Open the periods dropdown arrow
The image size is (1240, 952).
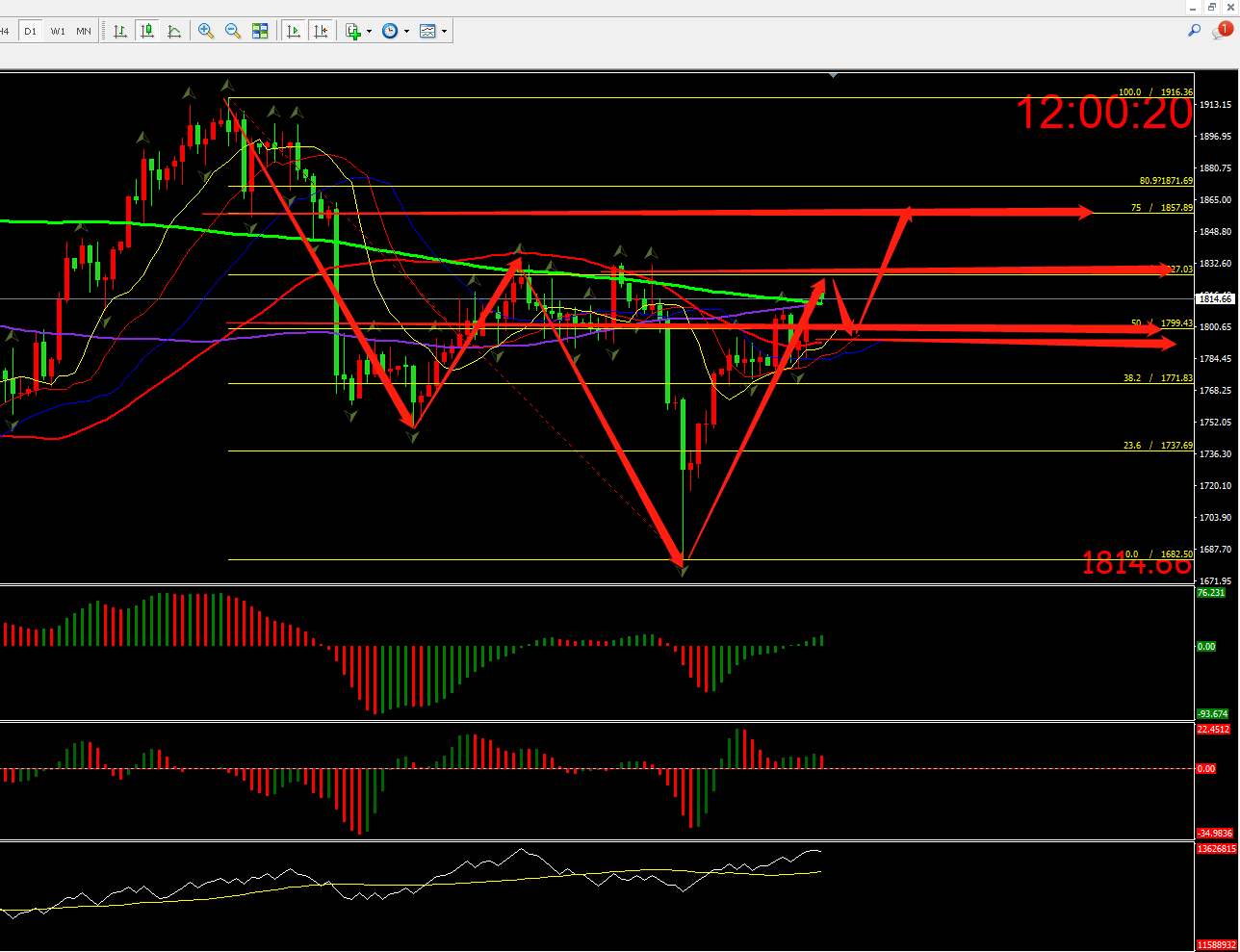point(406,31)
